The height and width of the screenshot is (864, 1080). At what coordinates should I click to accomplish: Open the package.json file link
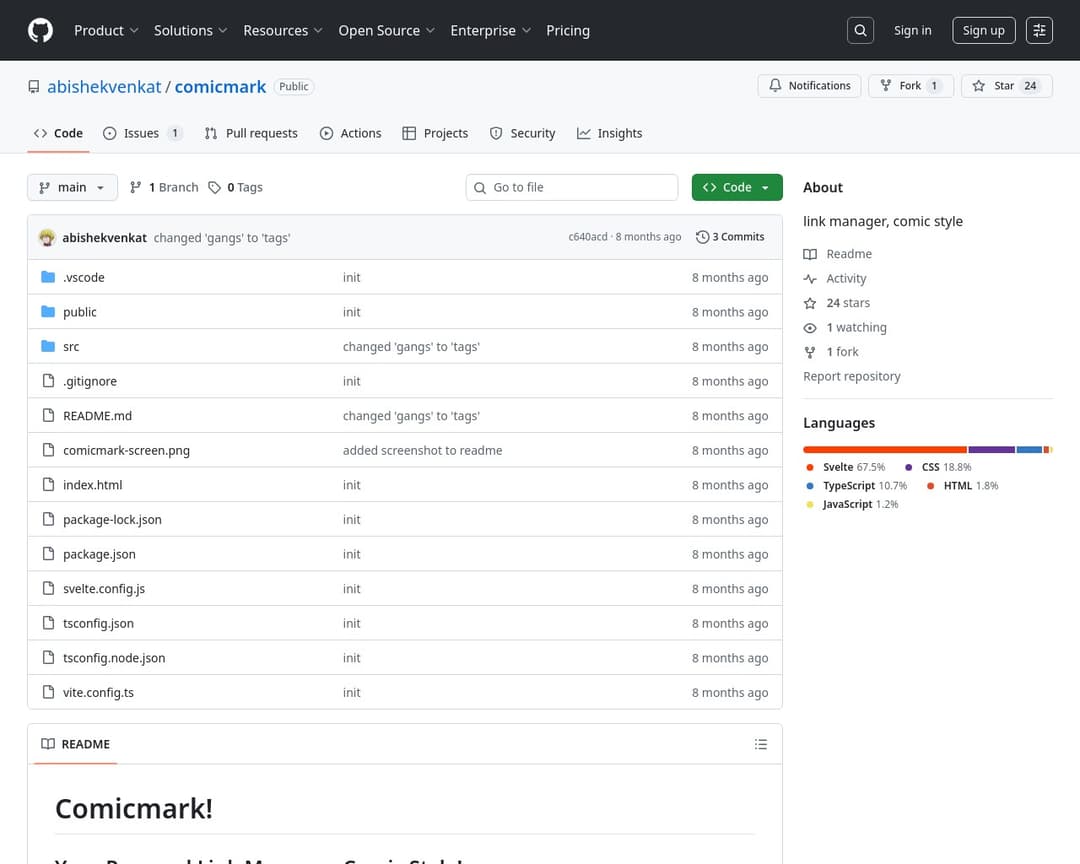[x=99, y=554]
